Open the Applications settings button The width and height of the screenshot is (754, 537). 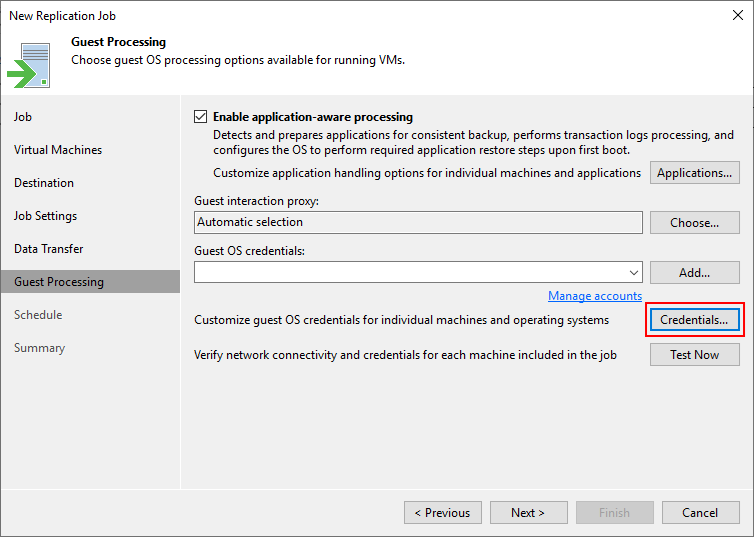click(x=694, y=173)
